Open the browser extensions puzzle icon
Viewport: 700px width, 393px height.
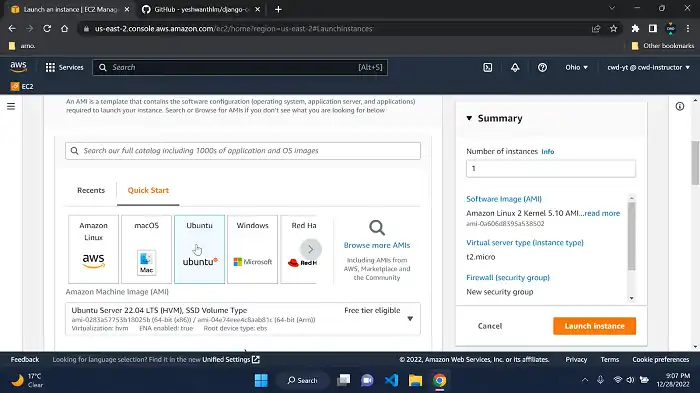635,29
